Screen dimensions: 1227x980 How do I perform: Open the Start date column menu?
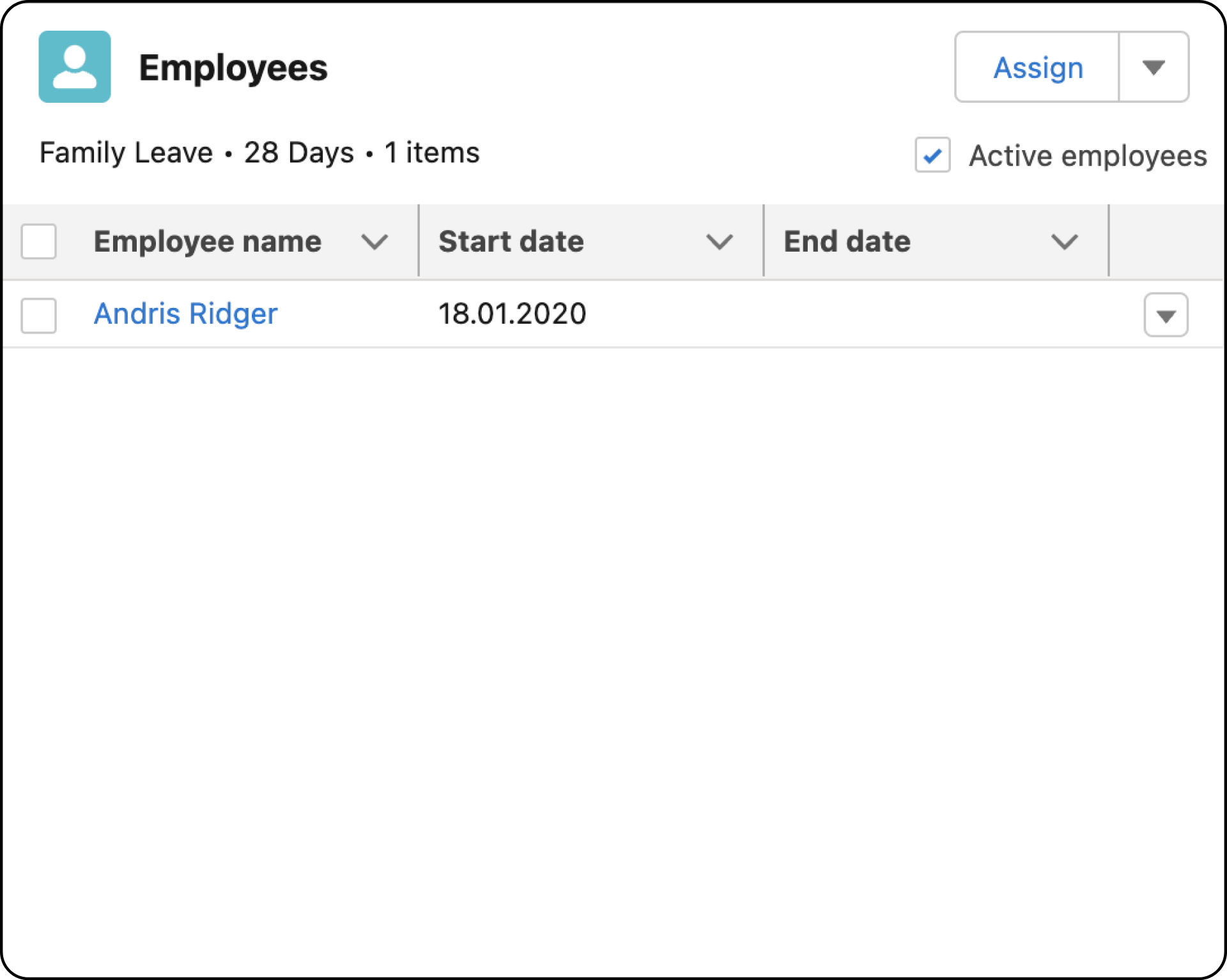pos(718,241)
